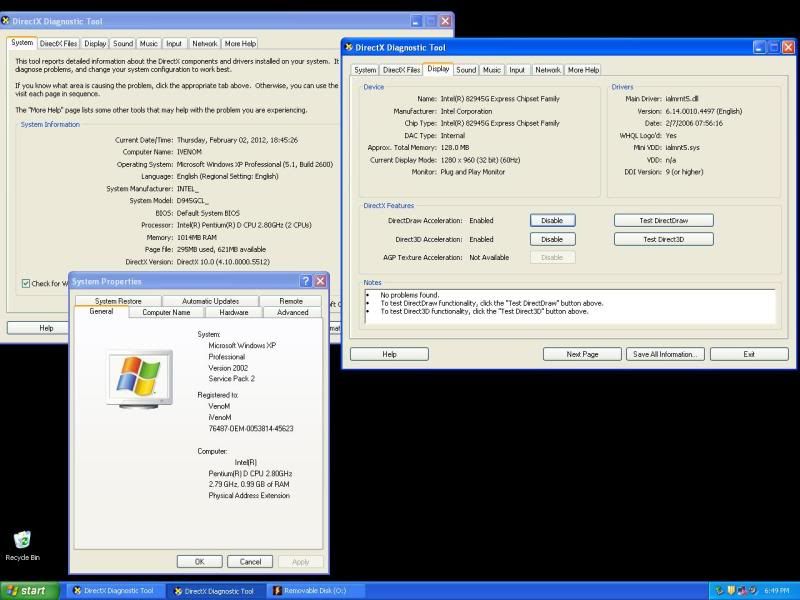800x600 pixels.
Task: Select the Display tab in the front DirectX window
Action: [x=438, y=69]
